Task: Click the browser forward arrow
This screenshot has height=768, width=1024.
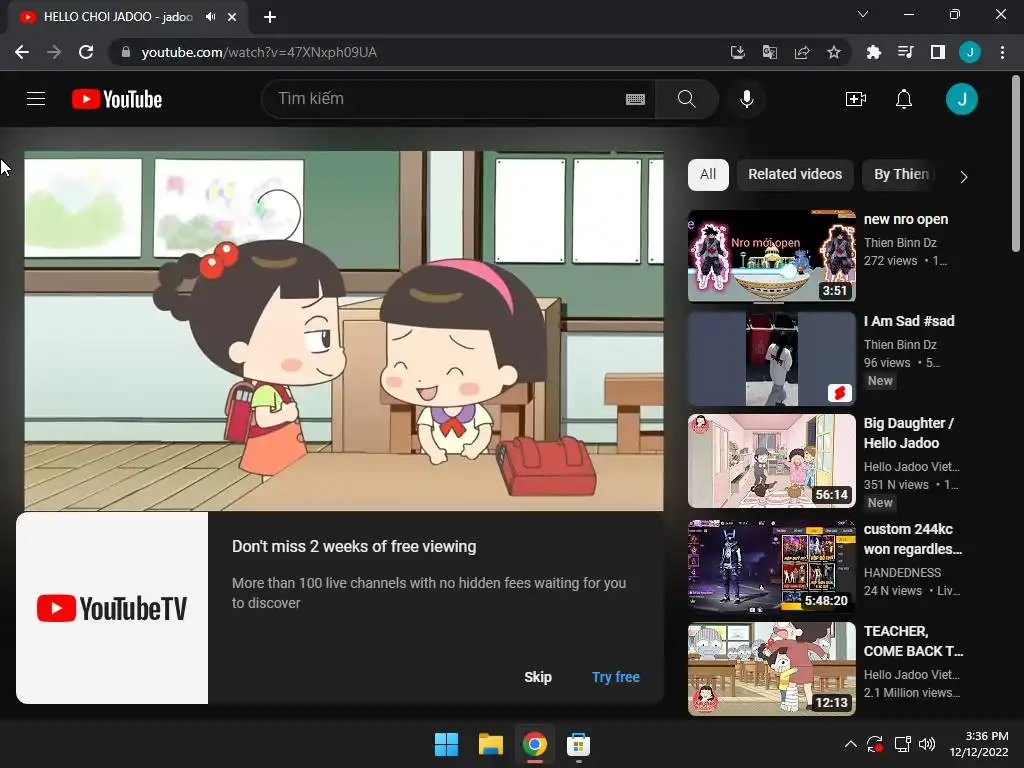Action: point(54,52)
